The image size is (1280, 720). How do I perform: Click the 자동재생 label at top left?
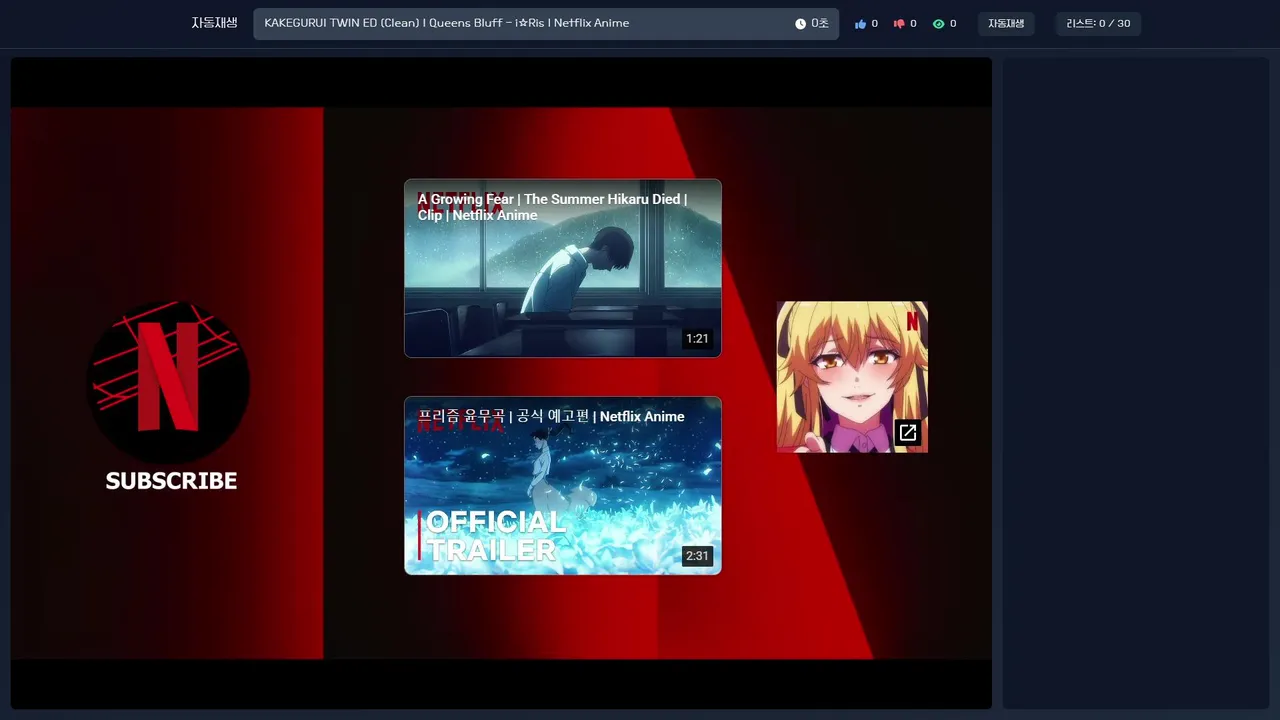tap(214, 23)
